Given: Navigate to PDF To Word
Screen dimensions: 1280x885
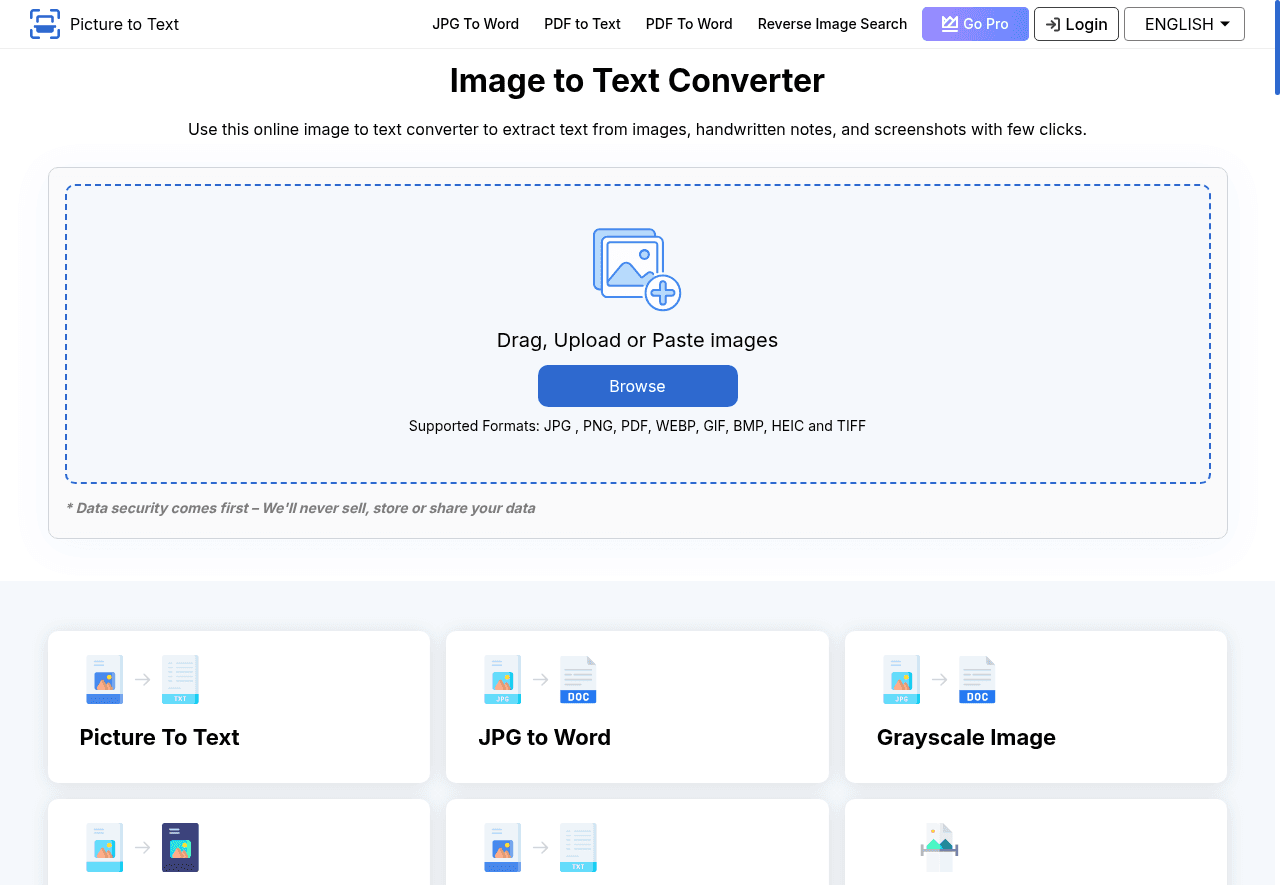Looking at the screenshot, I should point(689,24).
